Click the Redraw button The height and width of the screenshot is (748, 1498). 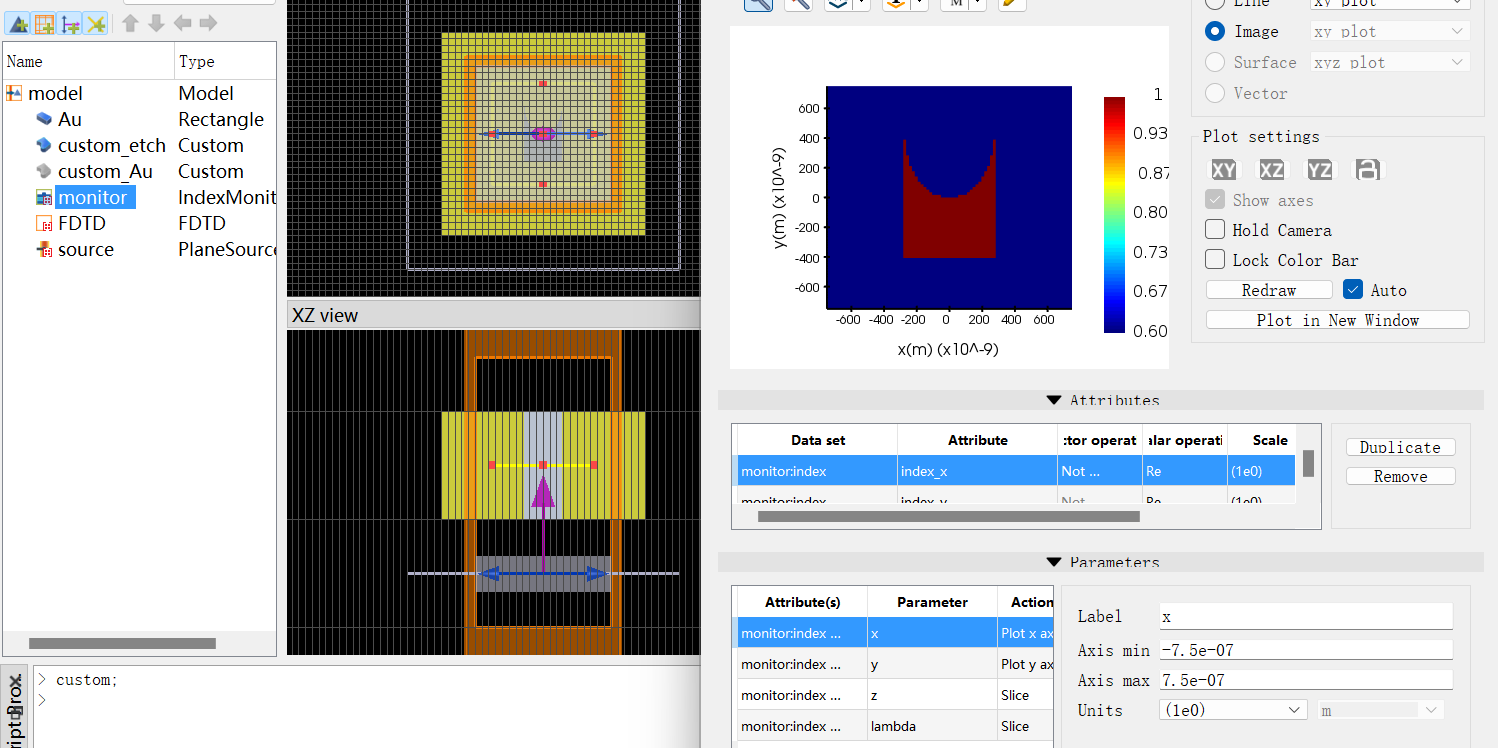click(x=1268, y=290)
